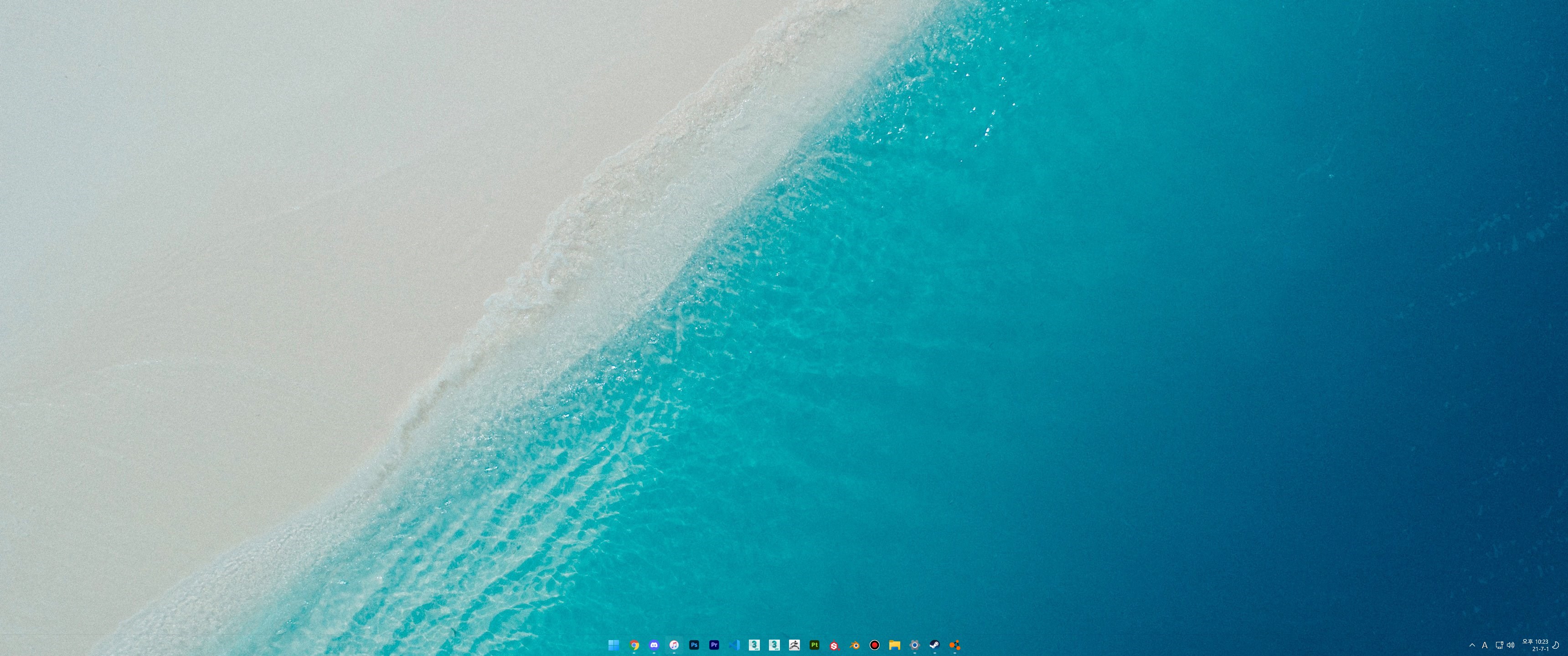Open the red Substance app
The image size is (1568, 656).
pos(835,645)
